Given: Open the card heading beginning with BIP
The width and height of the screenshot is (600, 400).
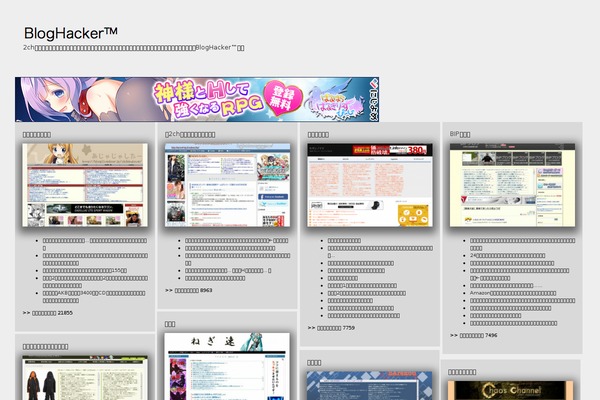Looking at the screenshot, I should [x=460, y=134].
